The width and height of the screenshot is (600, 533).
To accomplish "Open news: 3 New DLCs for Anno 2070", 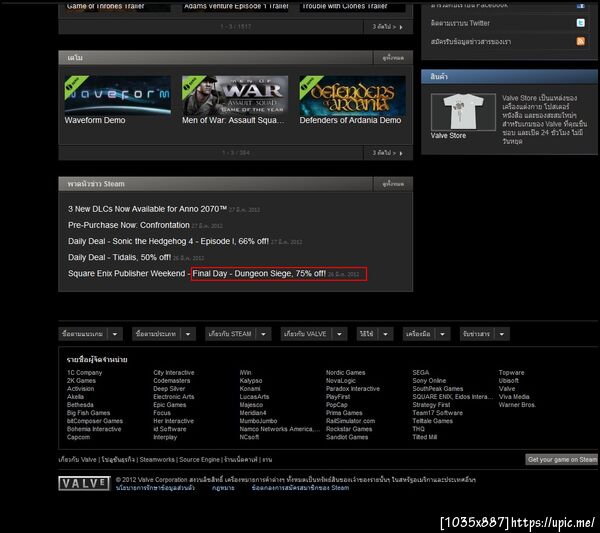I will 147,209.
